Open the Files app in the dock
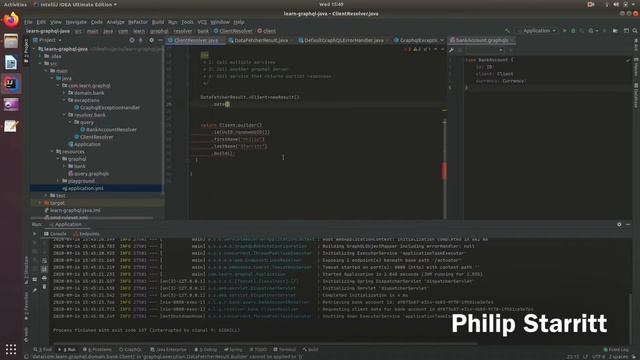This screenshot has width=640, height=360. coord(11,41)
